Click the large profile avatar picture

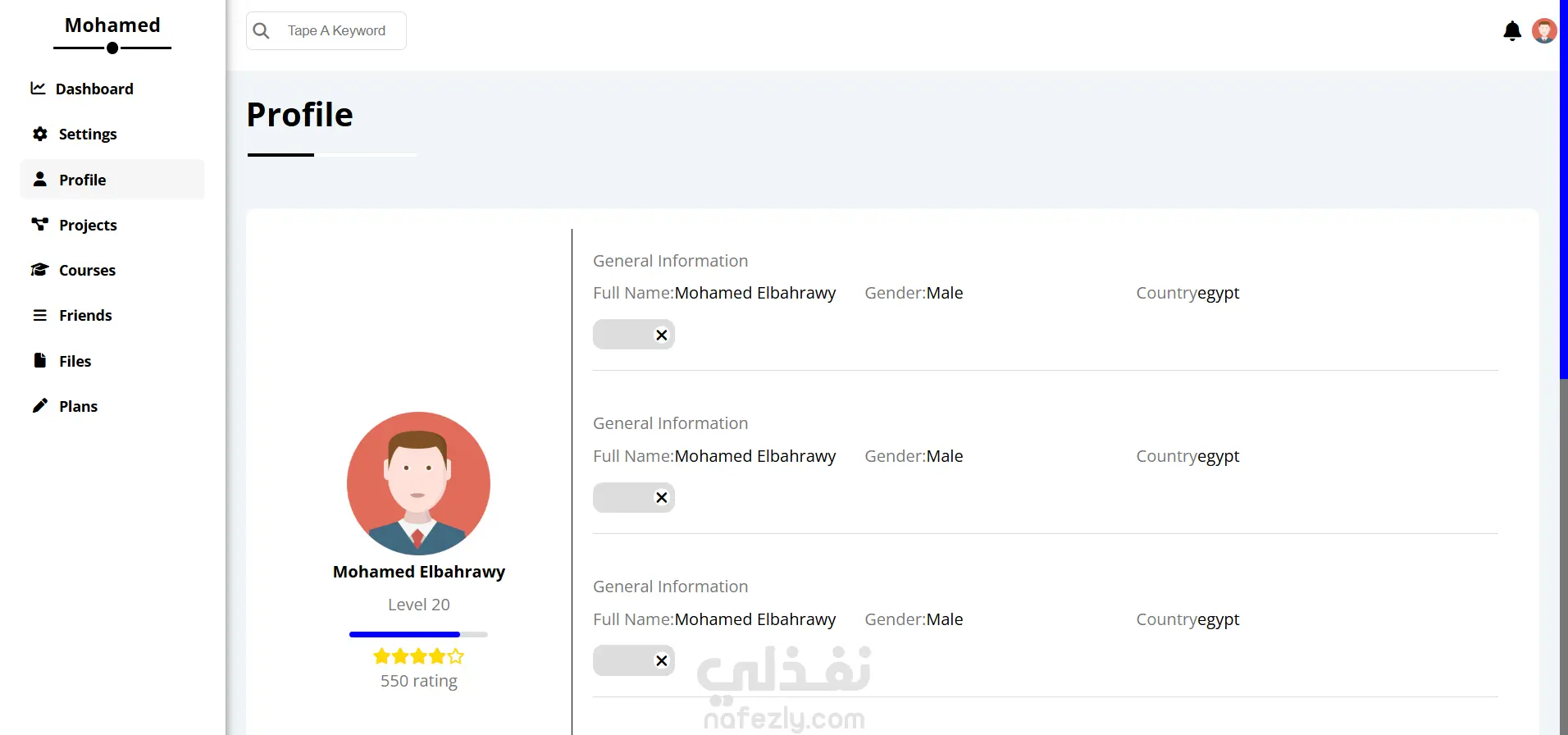418,483
